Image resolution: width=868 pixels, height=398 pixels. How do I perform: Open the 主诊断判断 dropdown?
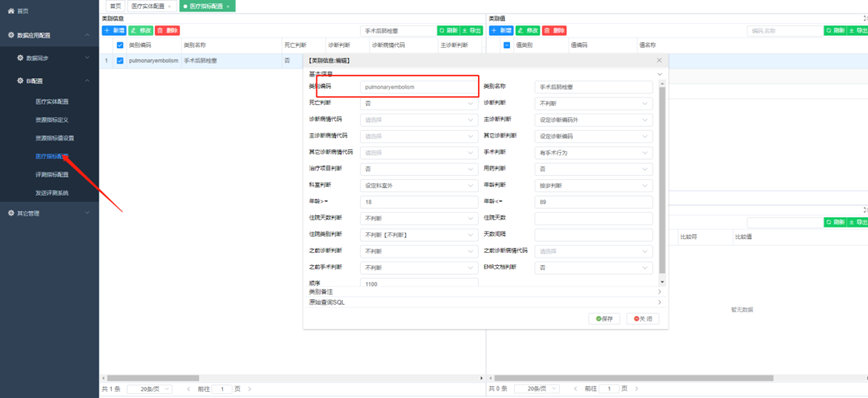594,120
